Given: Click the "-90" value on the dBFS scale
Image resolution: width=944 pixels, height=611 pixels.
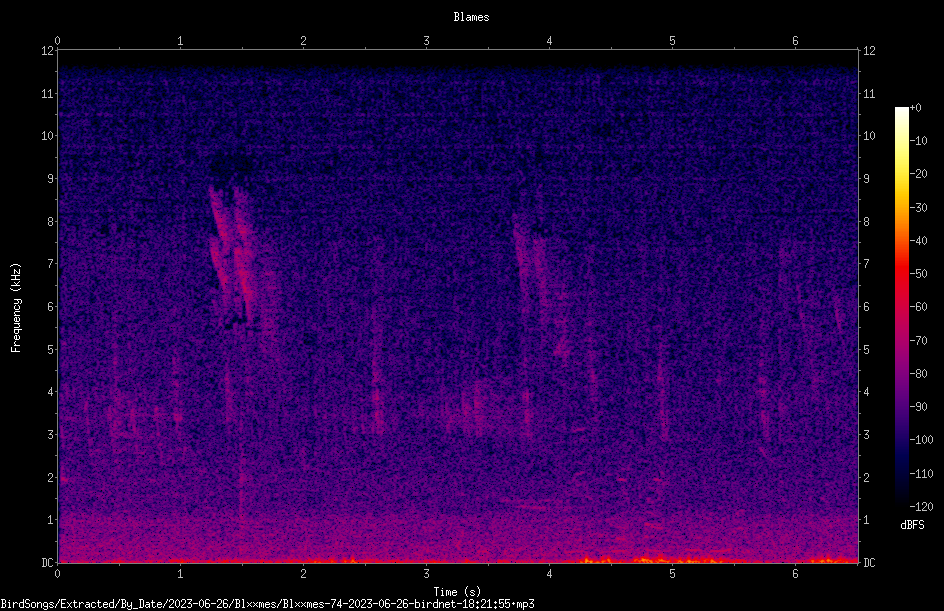Looking at the screenshot, I should pyautogui.click(x=918, y=407).
